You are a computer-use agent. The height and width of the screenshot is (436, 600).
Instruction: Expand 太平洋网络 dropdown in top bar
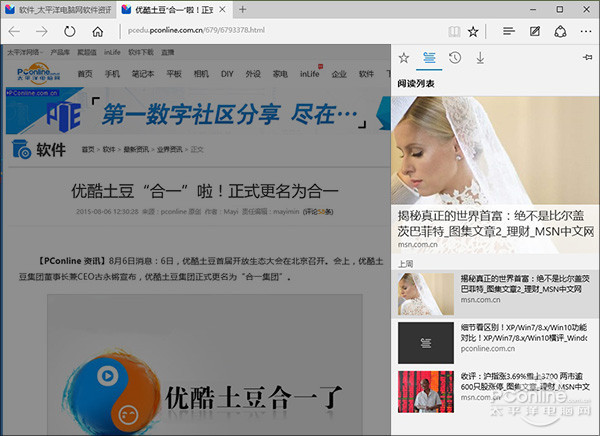[24, 52]
